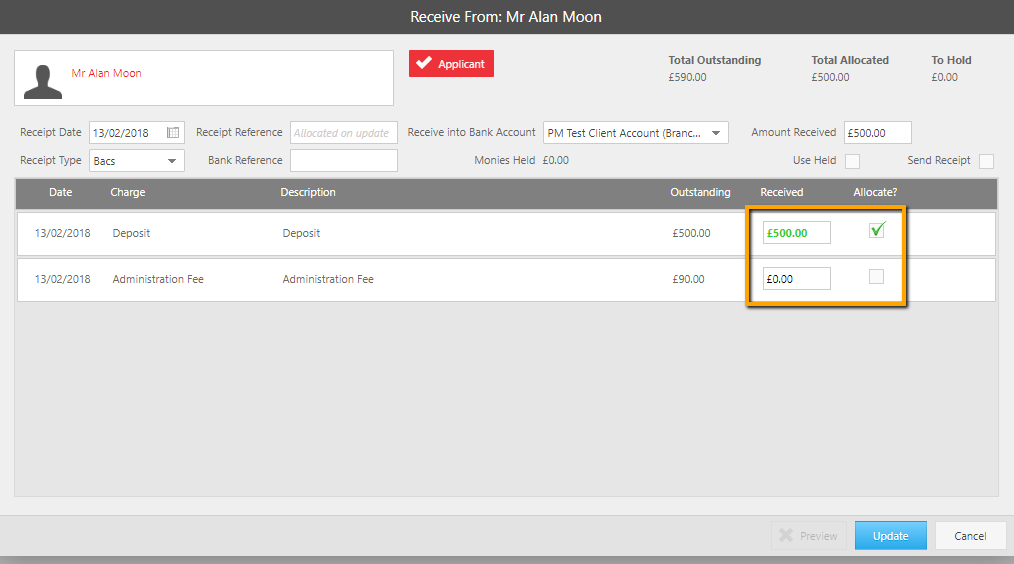Image resolution: width=1014 pixels, height=564 pixels.
Task: Toggle the Applicant checkmark button
Action: [x=451, y=63]
